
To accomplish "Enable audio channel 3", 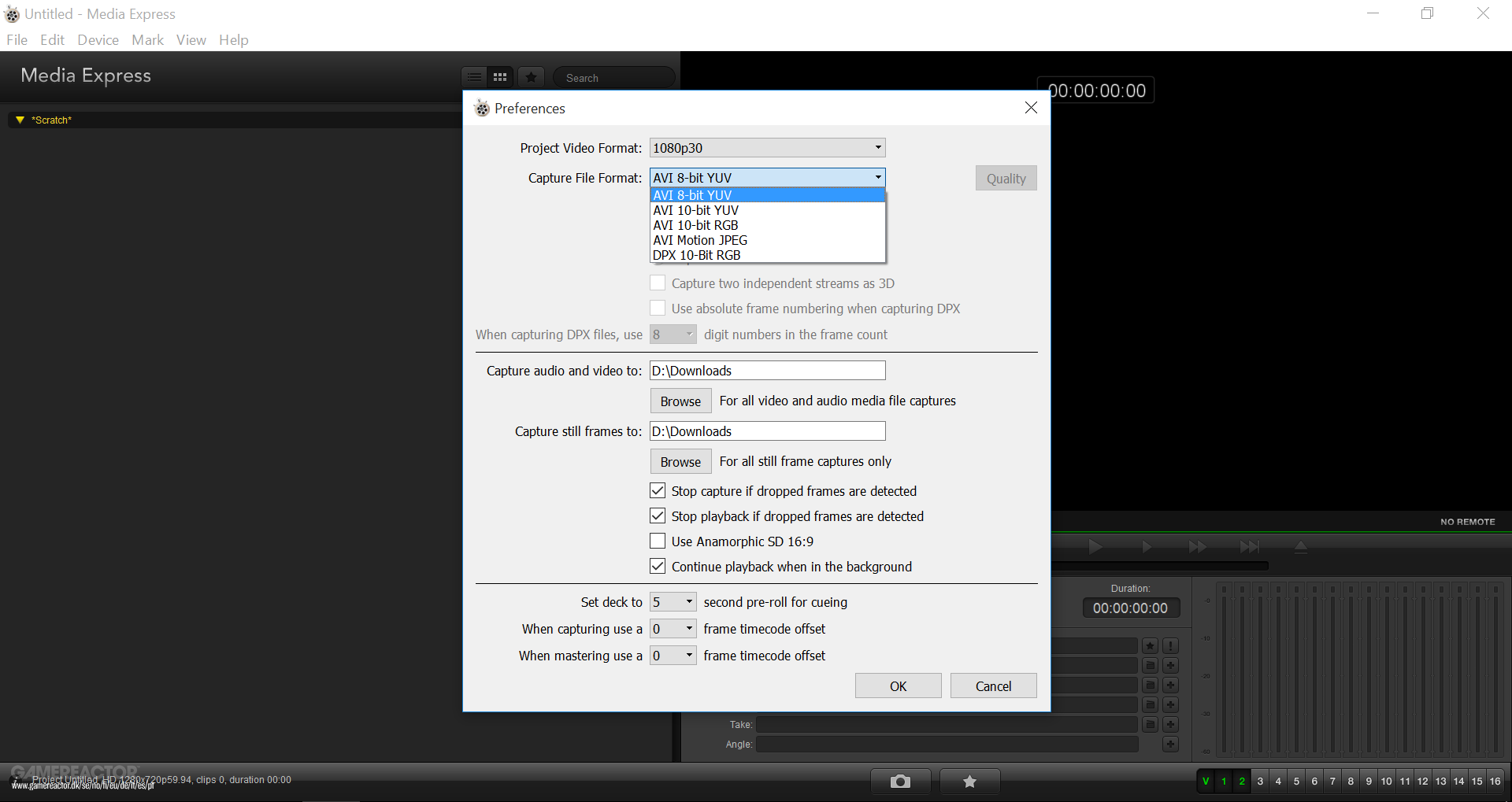I will (1260, 782).
